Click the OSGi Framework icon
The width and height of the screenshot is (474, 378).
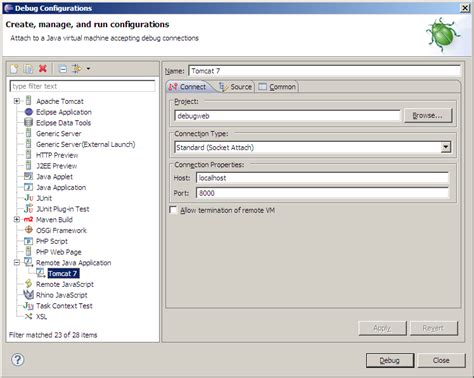coord(29,230)
